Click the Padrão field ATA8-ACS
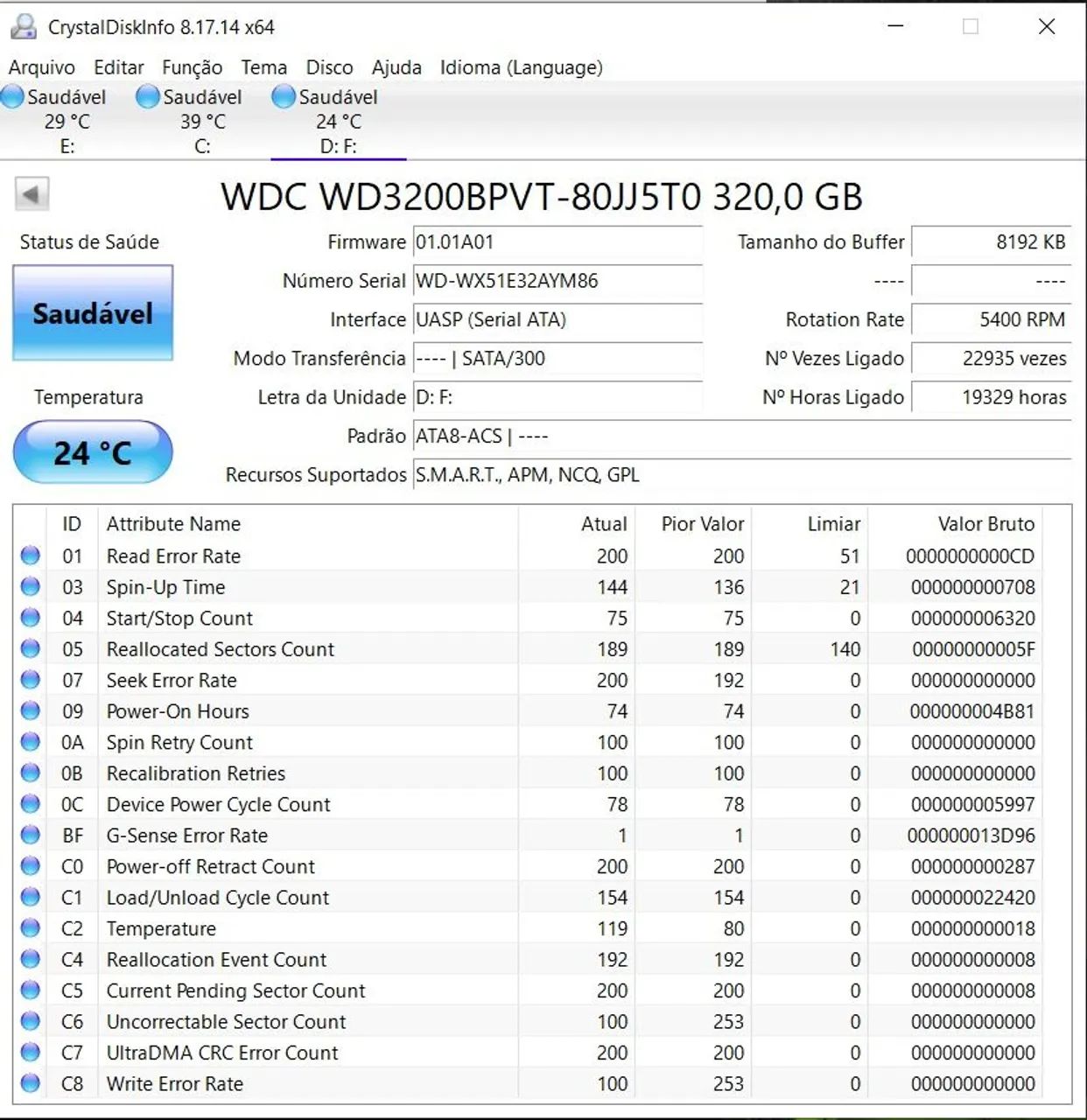 click(x=742, y=436)
